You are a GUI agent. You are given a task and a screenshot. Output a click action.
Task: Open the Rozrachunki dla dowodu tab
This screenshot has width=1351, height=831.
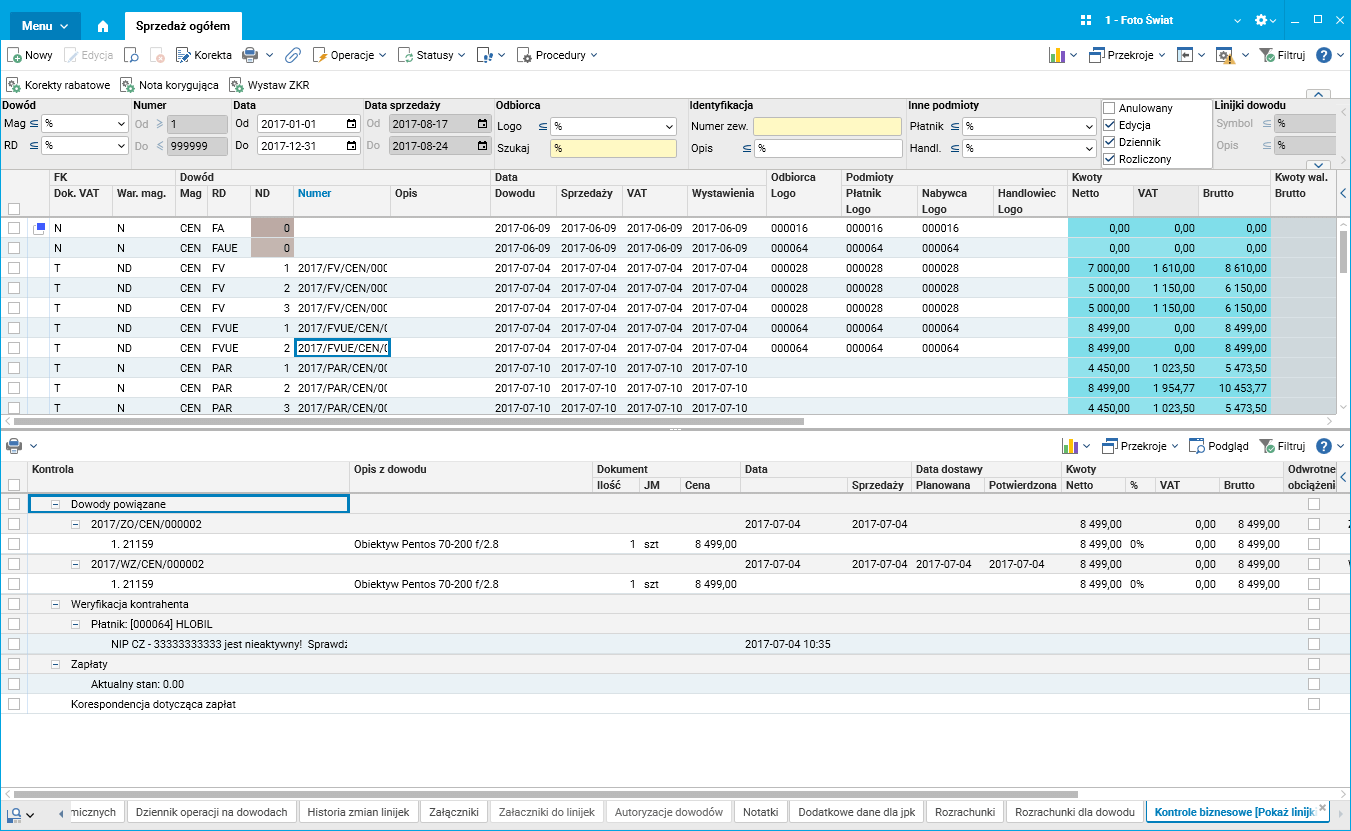coord(1074,812)
